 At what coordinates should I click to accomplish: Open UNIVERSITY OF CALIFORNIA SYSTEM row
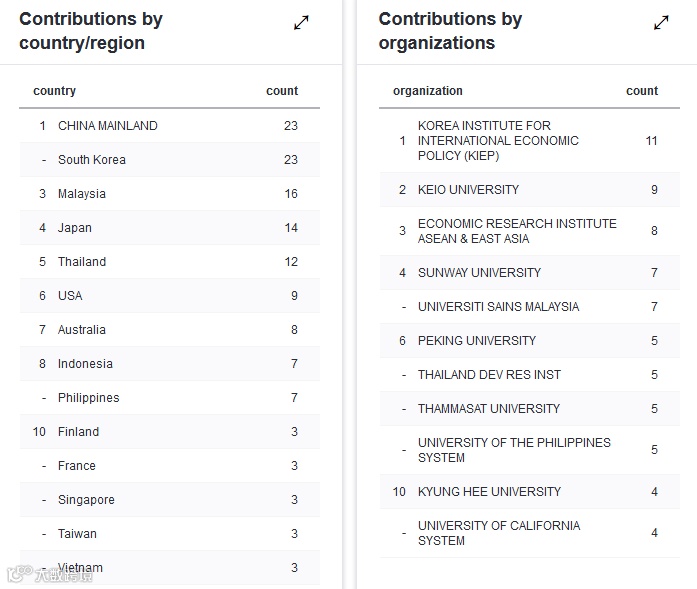529,533
